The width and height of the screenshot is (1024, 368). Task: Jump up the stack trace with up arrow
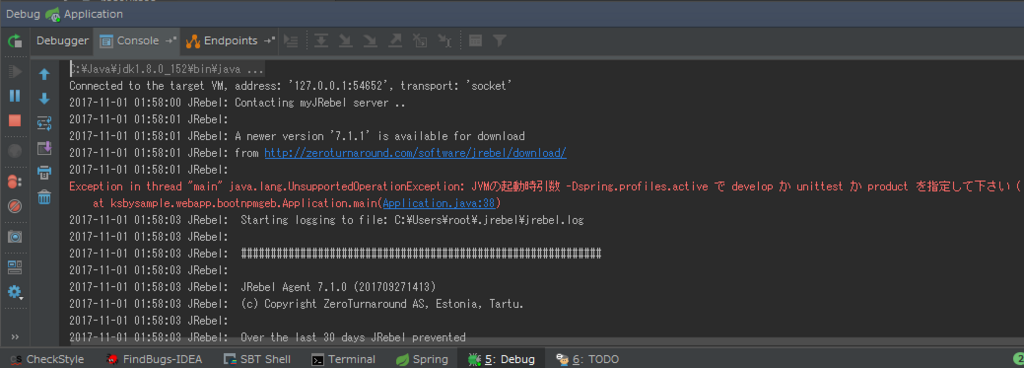(44, 74)
